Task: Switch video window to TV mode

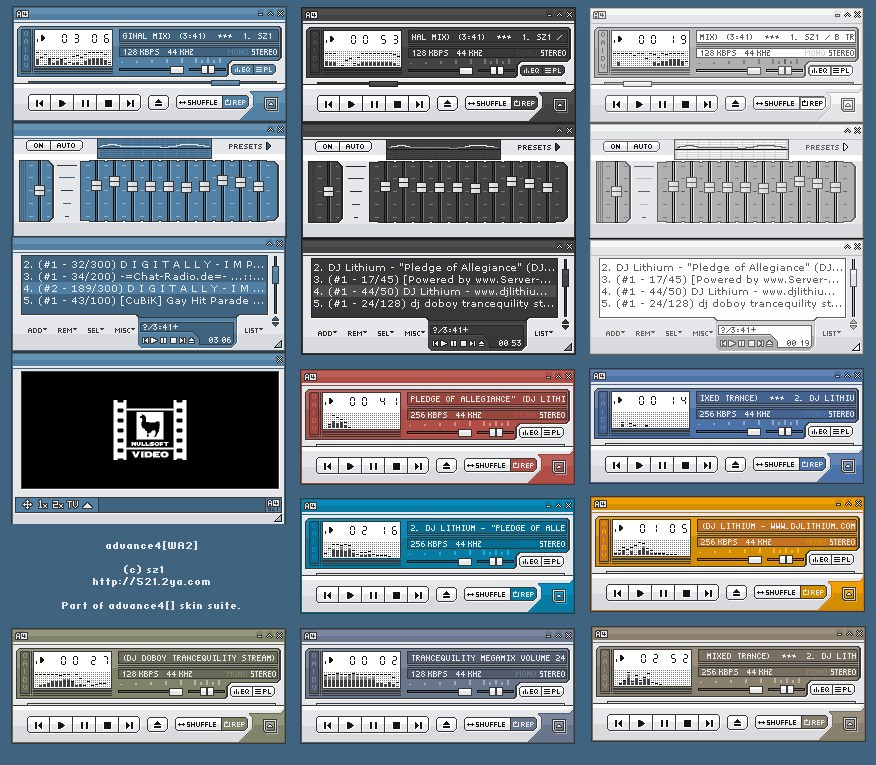Action: pyautogui.click(x=73, y=505)
